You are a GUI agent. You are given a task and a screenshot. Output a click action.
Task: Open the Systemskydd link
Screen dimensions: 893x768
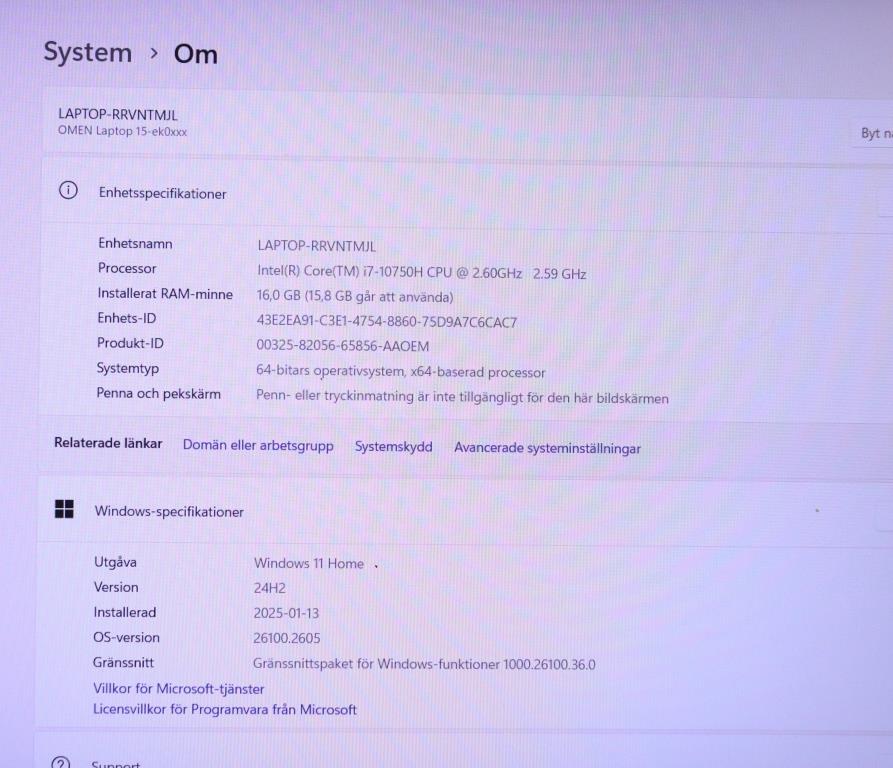[394, 446]
